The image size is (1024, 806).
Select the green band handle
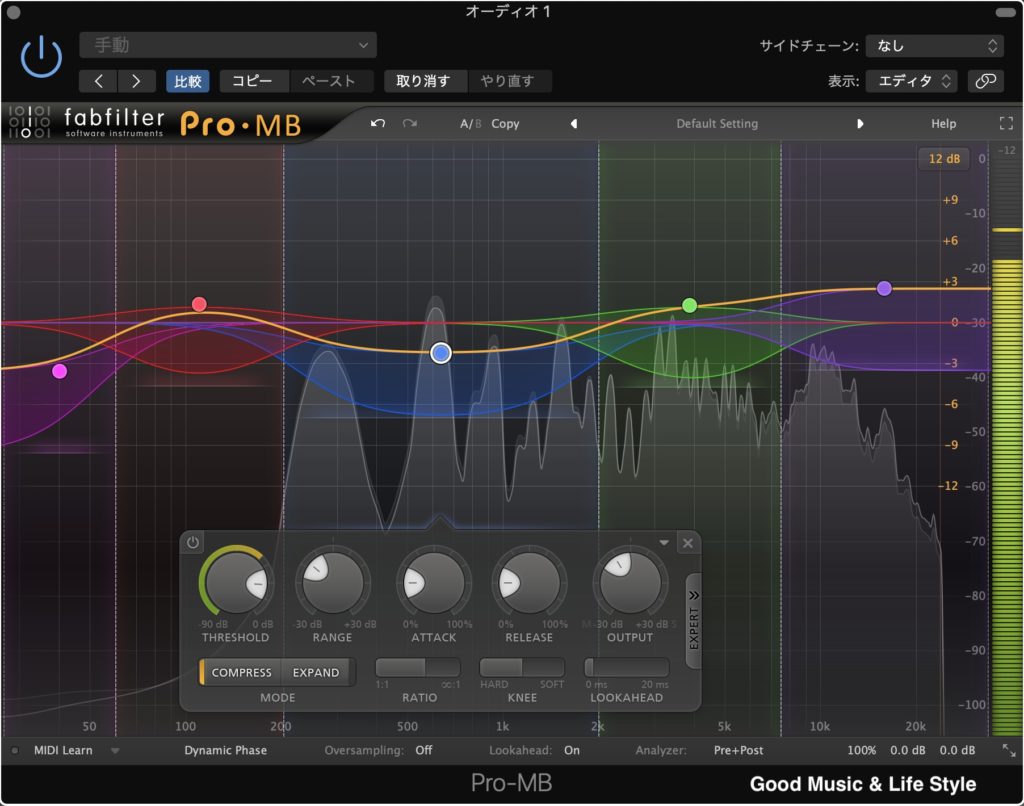[689, 305]
